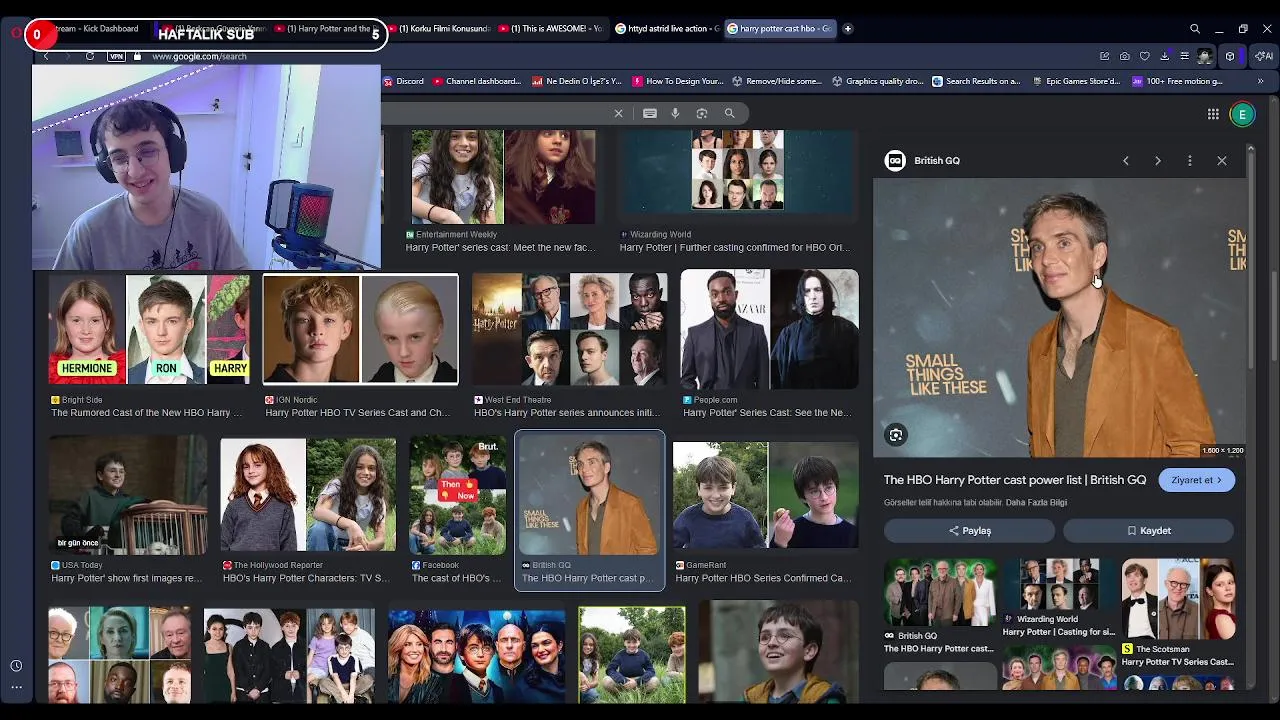
Task: Open Entertainment Weekly cast thumbnail
Action: click(x=503, y=177)
